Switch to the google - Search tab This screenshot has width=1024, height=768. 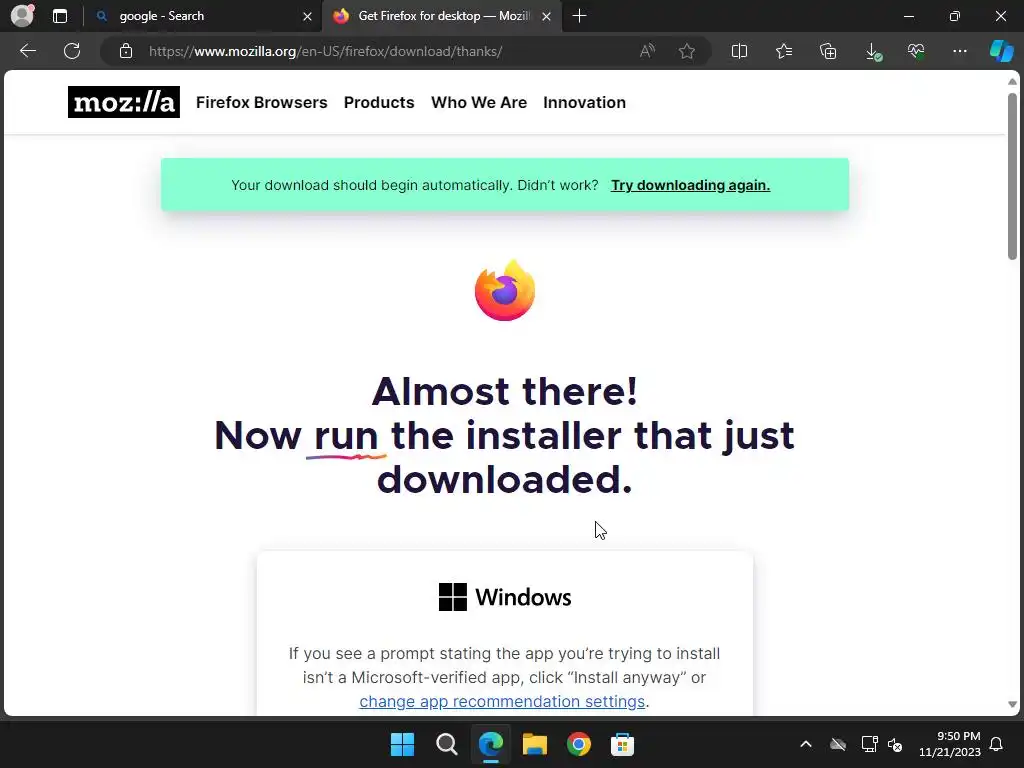click(x=202, y=16)
